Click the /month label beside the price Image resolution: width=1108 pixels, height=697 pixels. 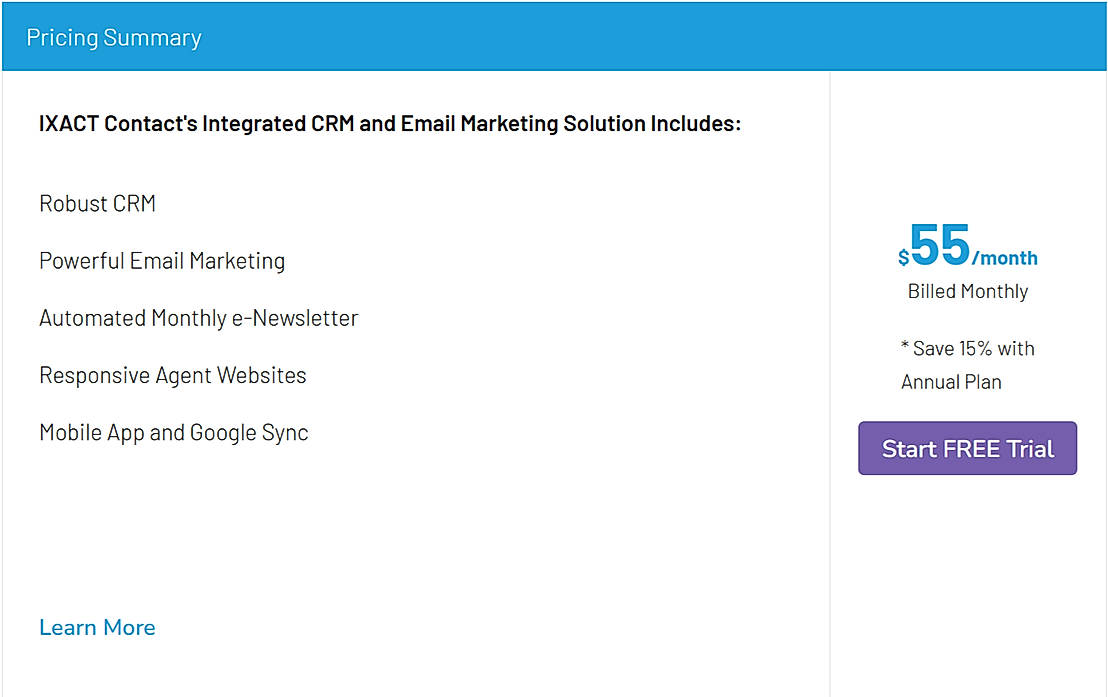coord(1005,258)
